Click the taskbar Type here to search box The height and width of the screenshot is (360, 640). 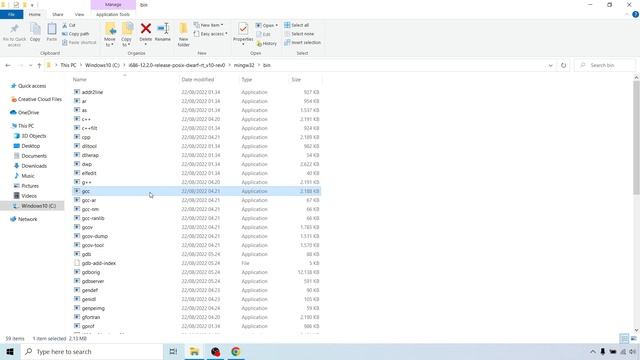pos(91,351)
